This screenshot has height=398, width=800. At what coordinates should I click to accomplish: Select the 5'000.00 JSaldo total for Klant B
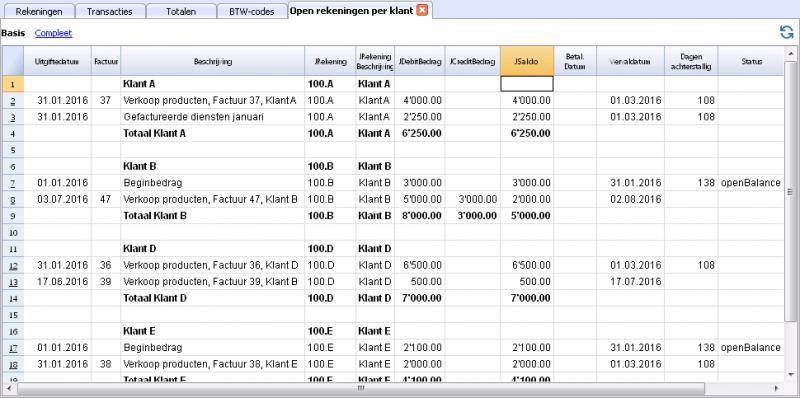point(527,216)
